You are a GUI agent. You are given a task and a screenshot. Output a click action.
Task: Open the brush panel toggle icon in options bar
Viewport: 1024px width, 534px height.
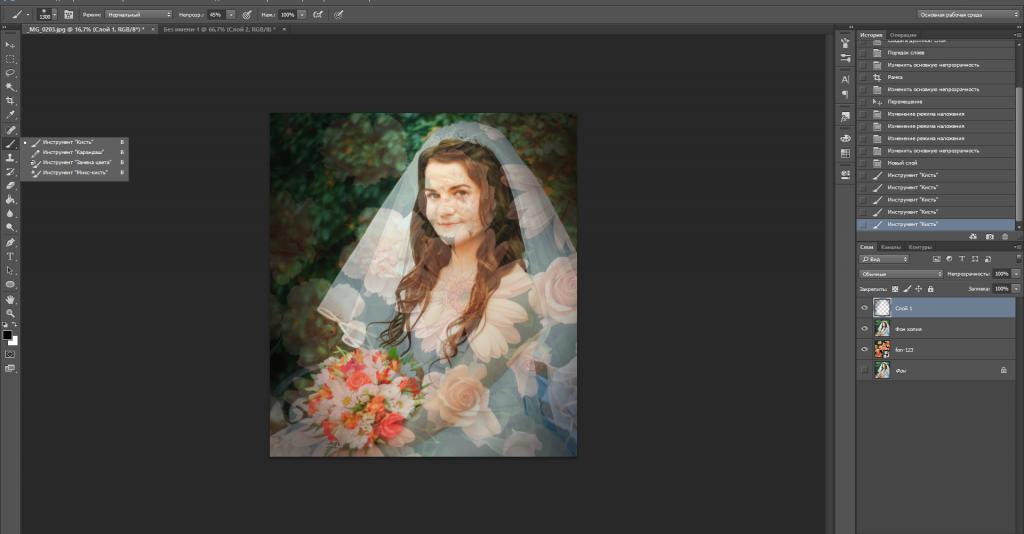[x=69, y=15]
